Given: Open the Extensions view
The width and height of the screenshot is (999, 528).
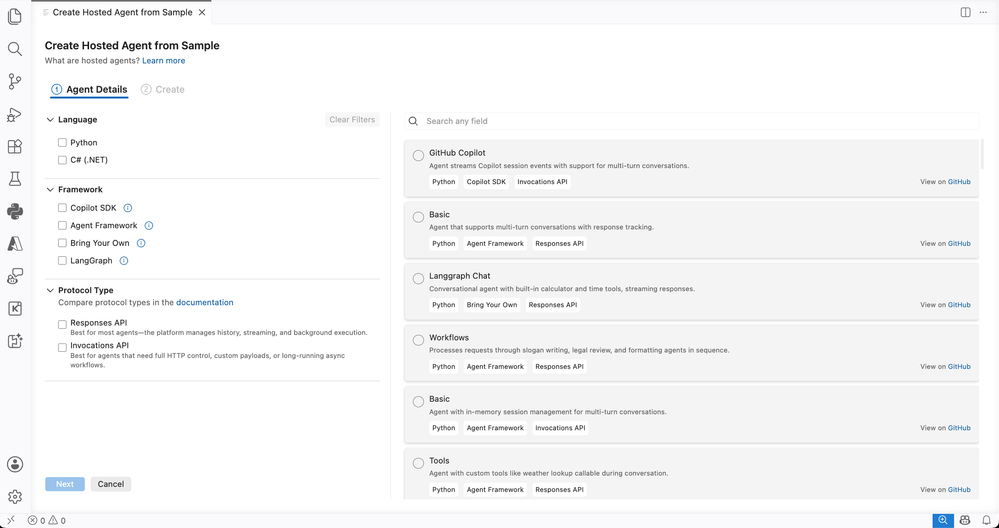Looking at the screenshot, I should tap(15, 146).
